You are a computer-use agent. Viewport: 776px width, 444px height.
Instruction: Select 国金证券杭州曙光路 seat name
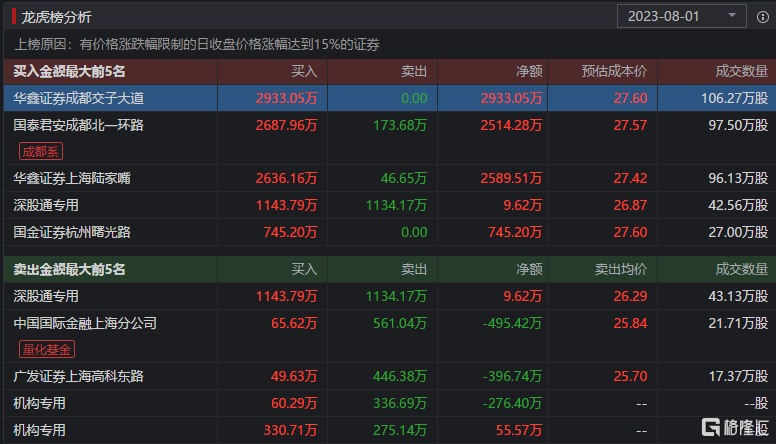coord(72,232)
